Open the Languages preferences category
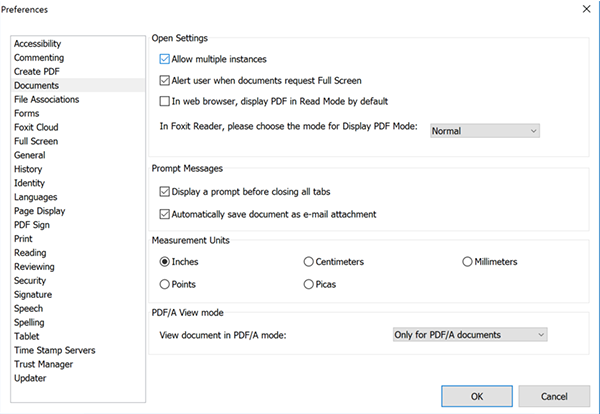This screenshot has height=414, width=600. (x=78, y=197)
